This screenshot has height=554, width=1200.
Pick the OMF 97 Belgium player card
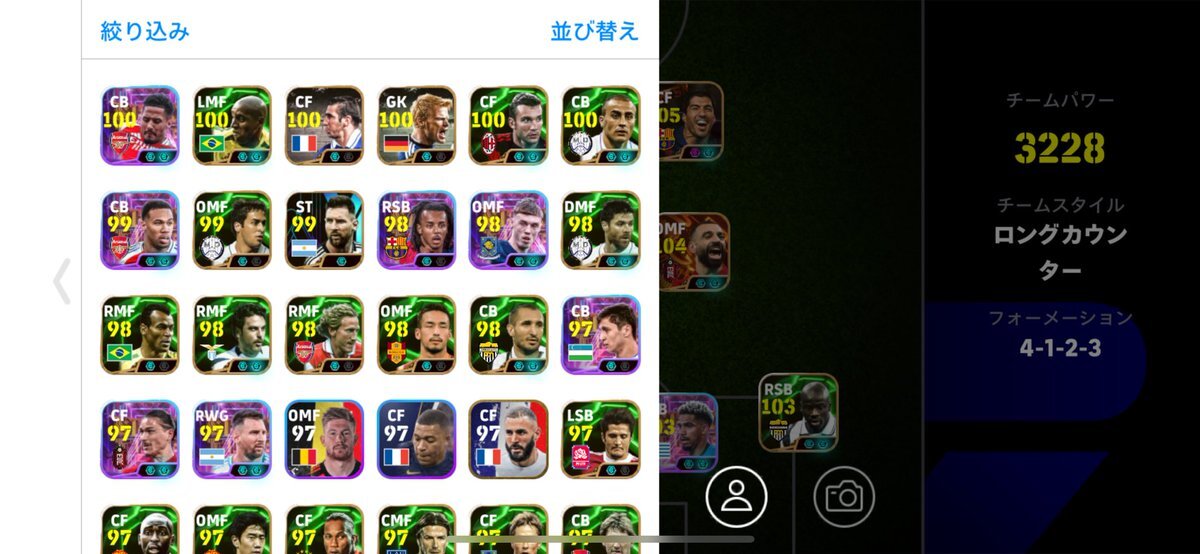tap(324, 439)
